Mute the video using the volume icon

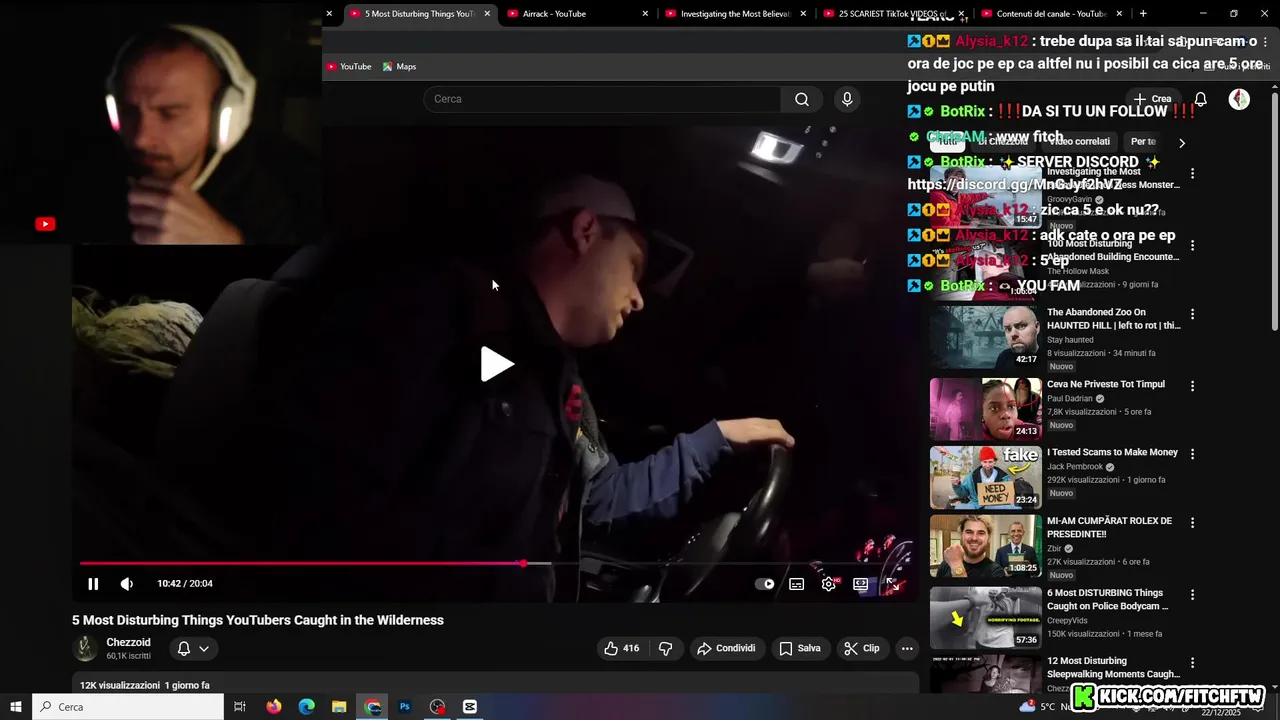(127, 584)
